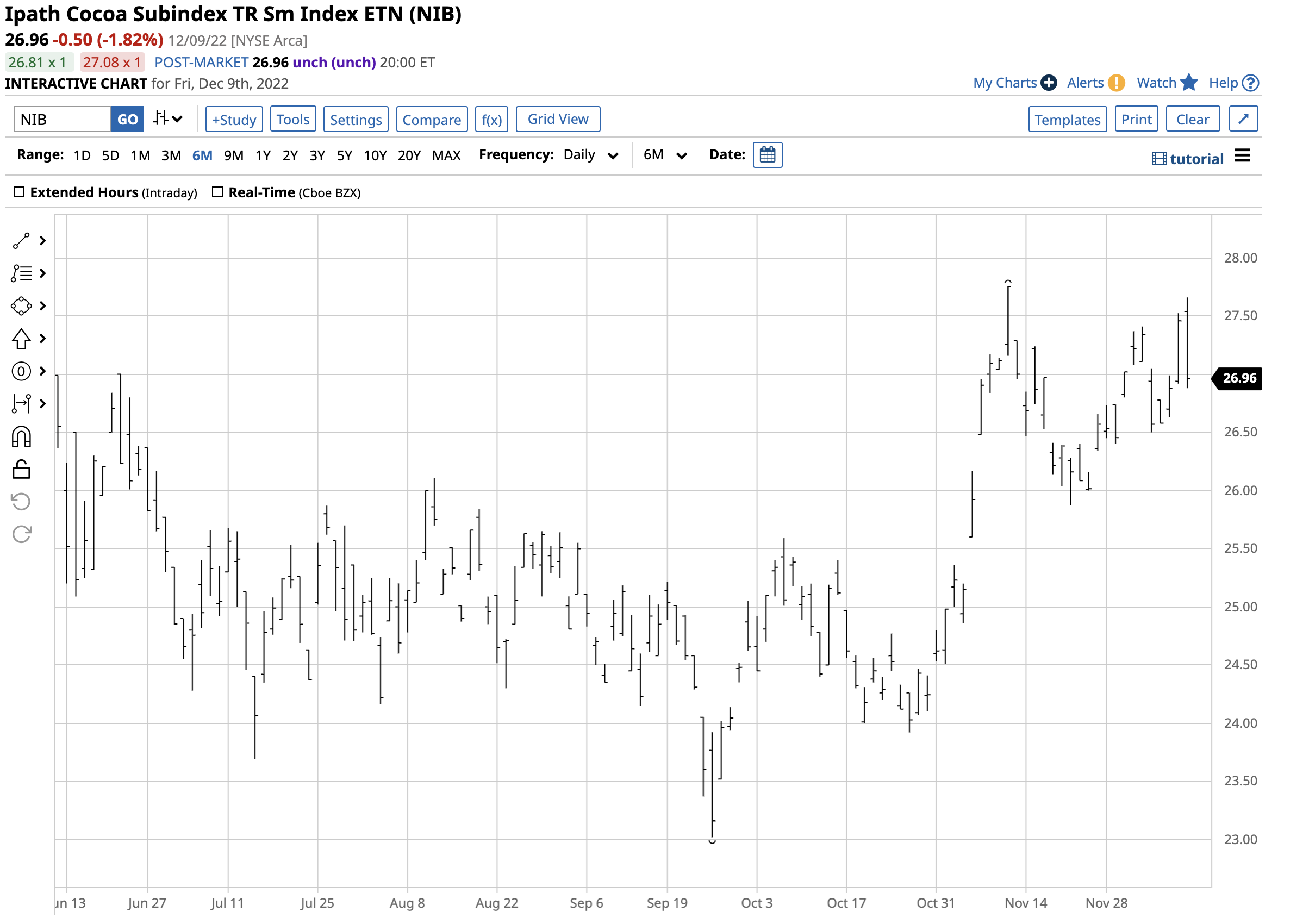Screen dimensions: 1309x924
Task: Select the line drawing tool icon
Action: pyautogui.click(x=21, y=241)
